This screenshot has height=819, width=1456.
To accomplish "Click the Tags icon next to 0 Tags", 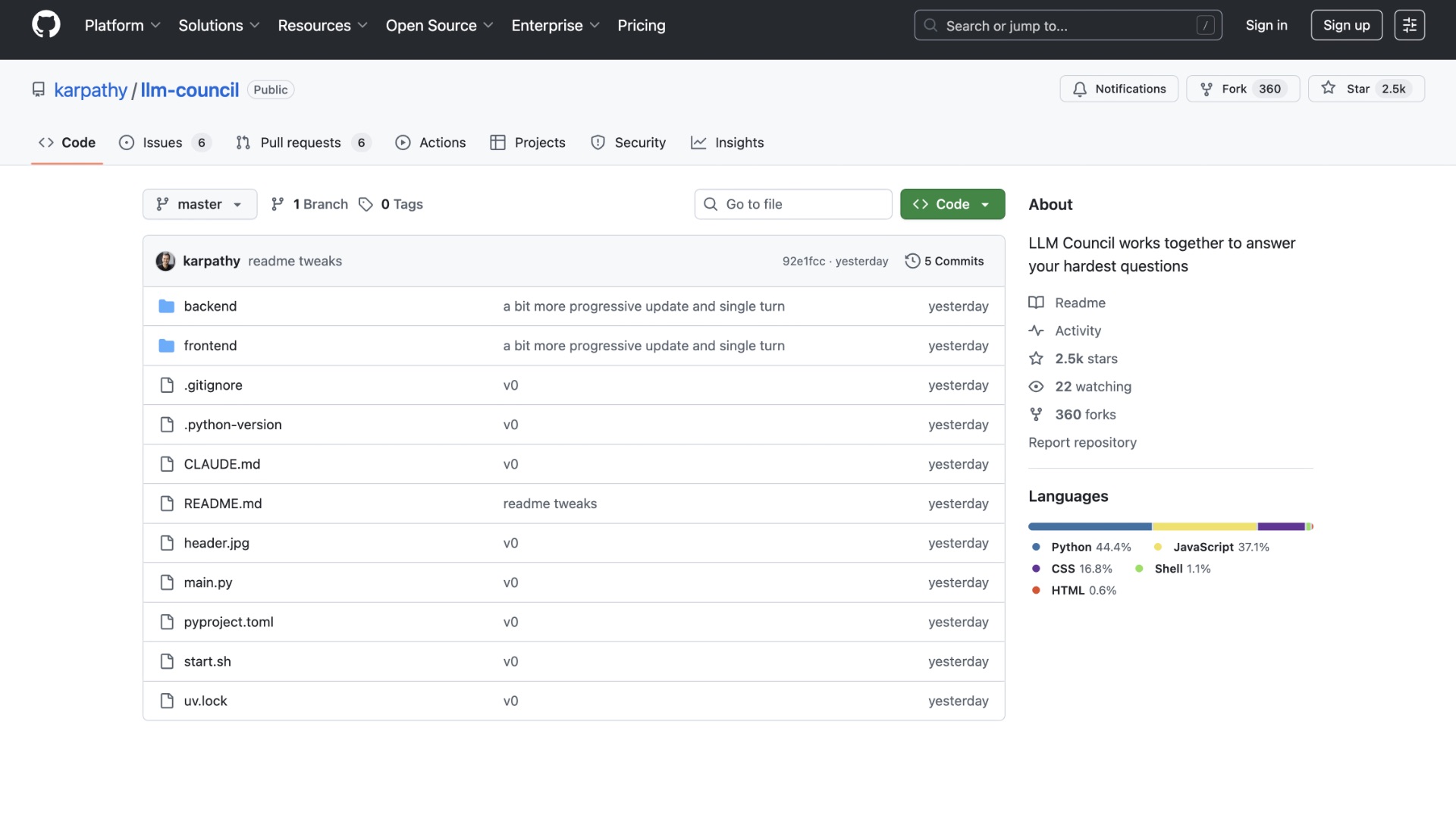I will [366, 204].
